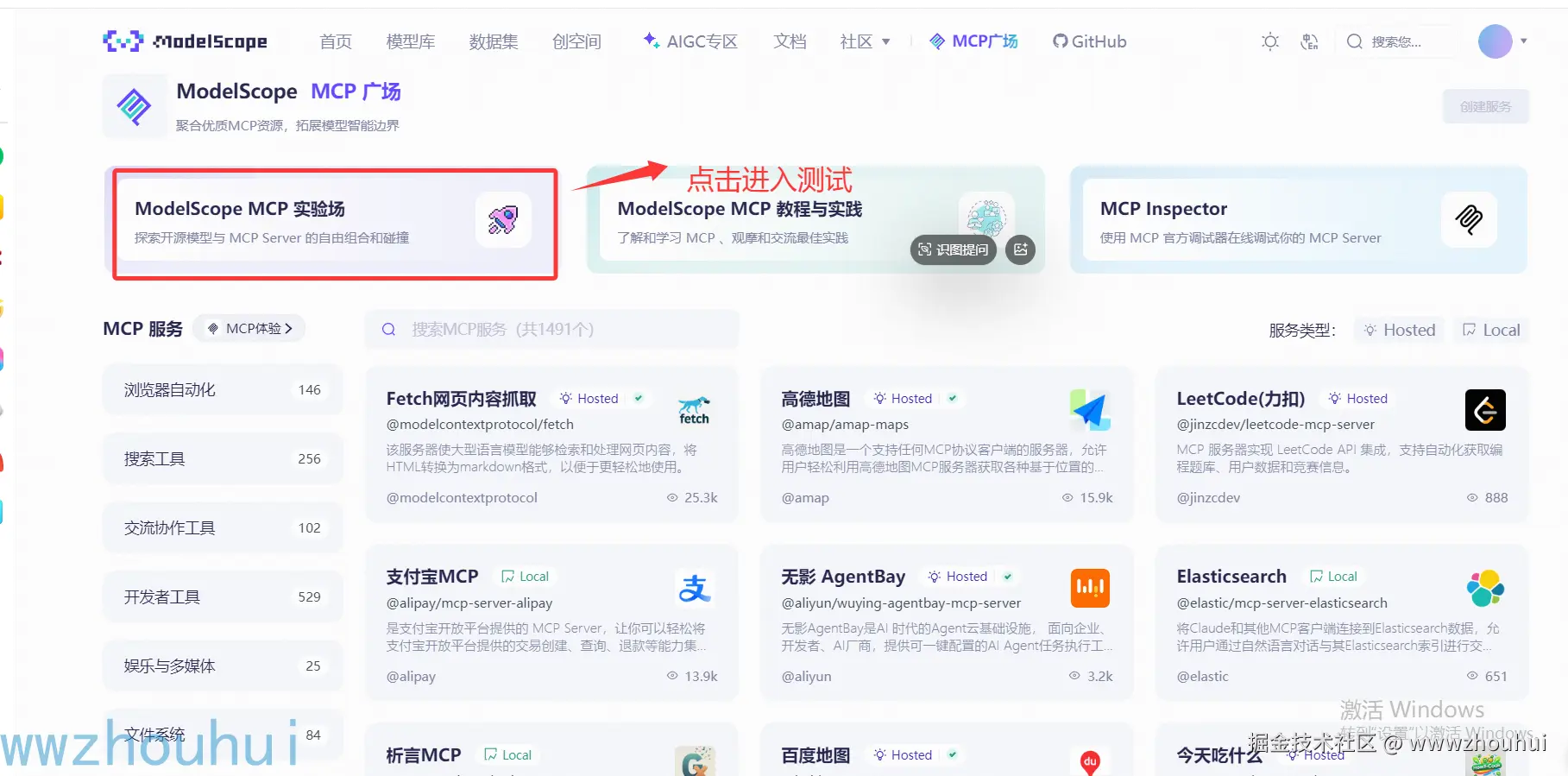Select the 交流协作工具 category
1568x776 pixels.
(223, 528)
